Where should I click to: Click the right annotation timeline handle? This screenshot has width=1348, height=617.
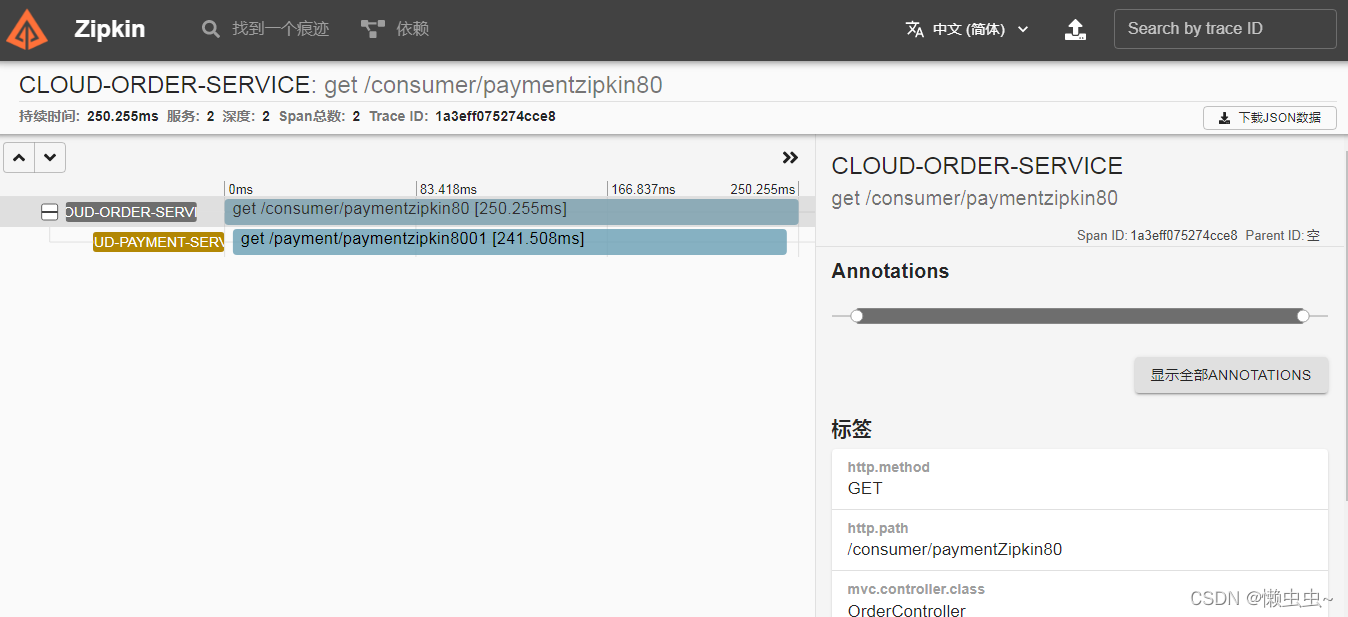coord(1303,316)
